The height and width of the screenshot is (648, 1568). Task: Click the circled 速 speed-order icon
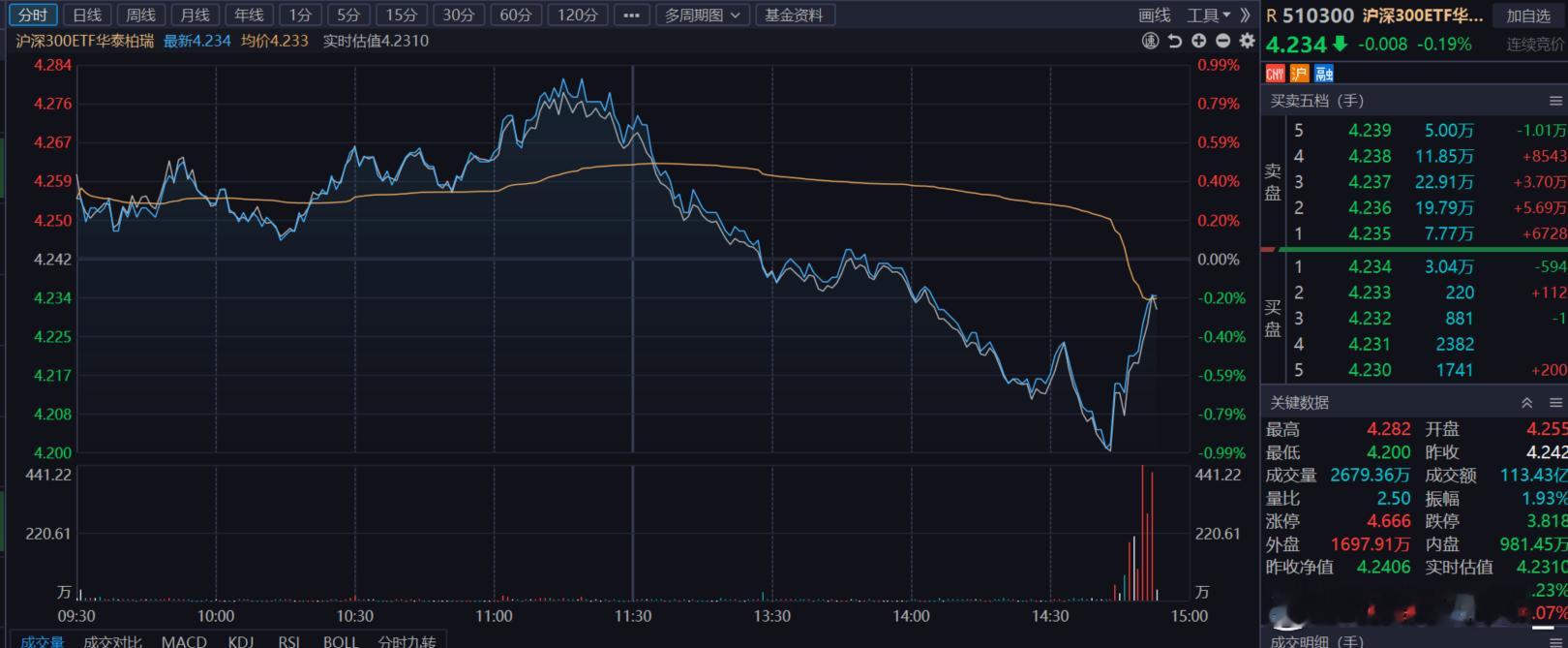click(1150, 41)
